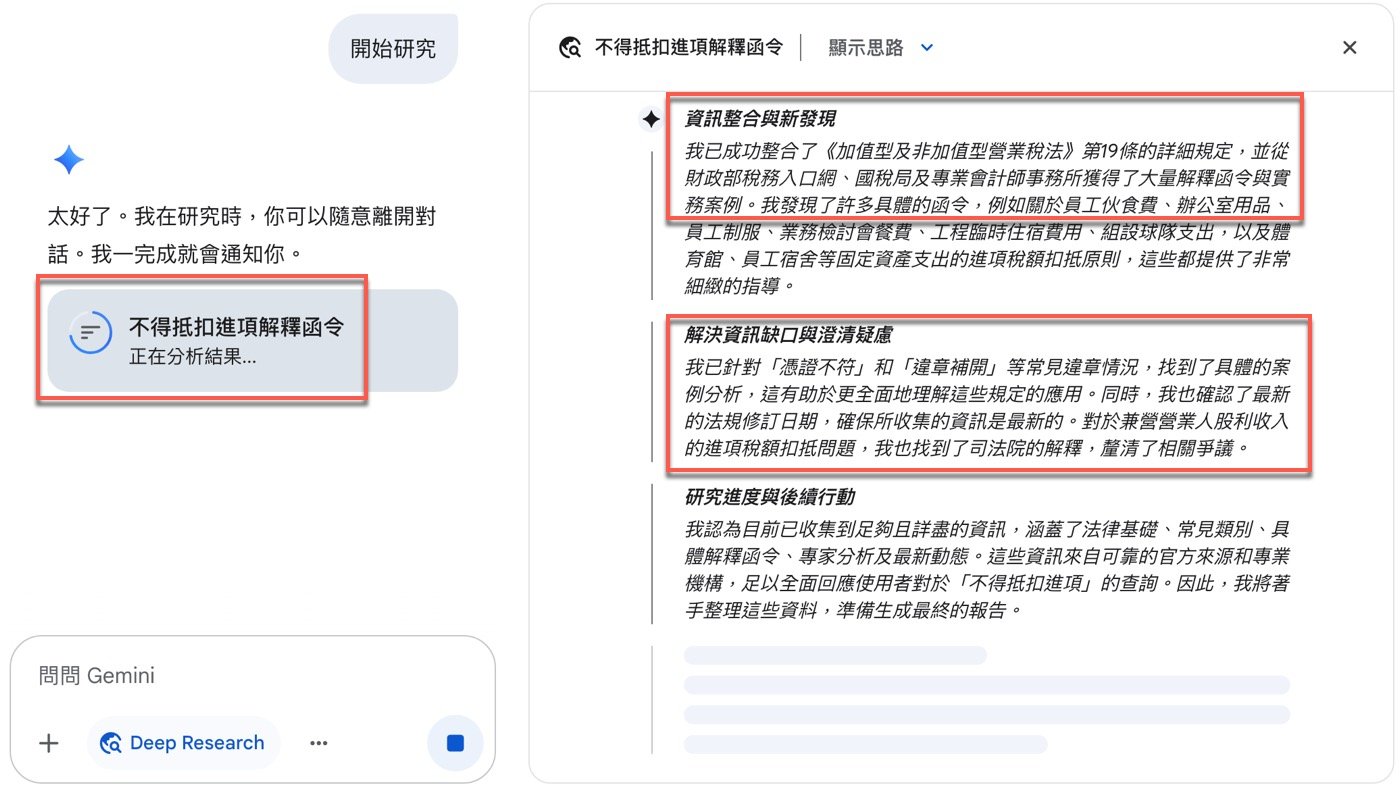The image size is (1400, 796).
Task: Click the research icon in panel header
Action: pyautogui.click(x=571, y=47)
